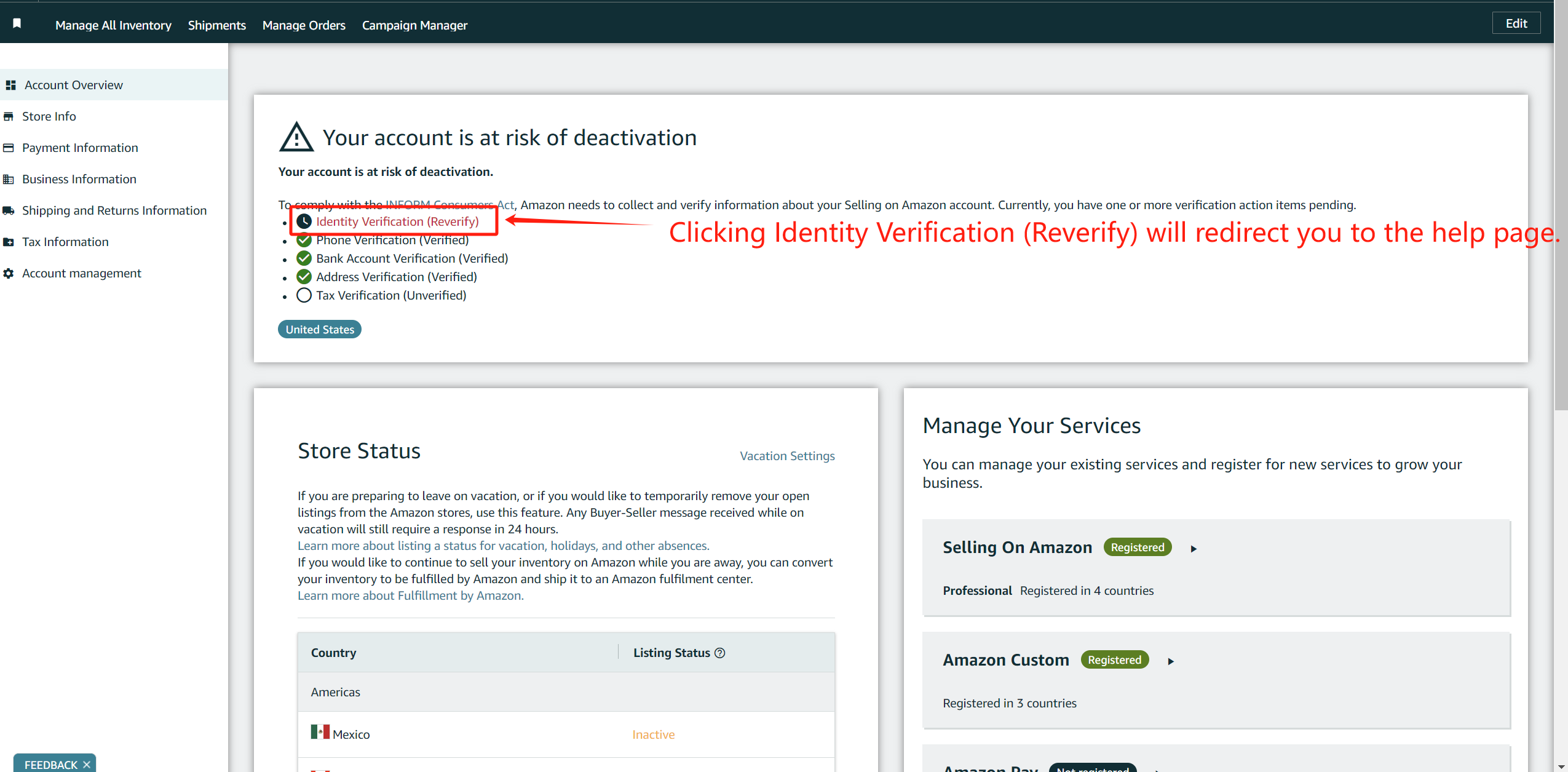Open Learn more about Fulfillment by Amazon
1568x772 pixels.
tap(411, 595)
